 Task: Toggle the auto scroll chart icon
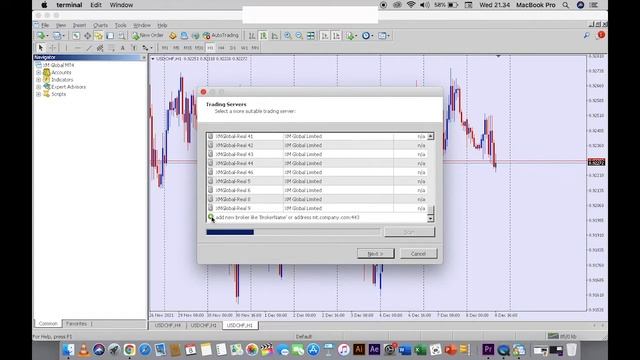(x=324, y=36)
